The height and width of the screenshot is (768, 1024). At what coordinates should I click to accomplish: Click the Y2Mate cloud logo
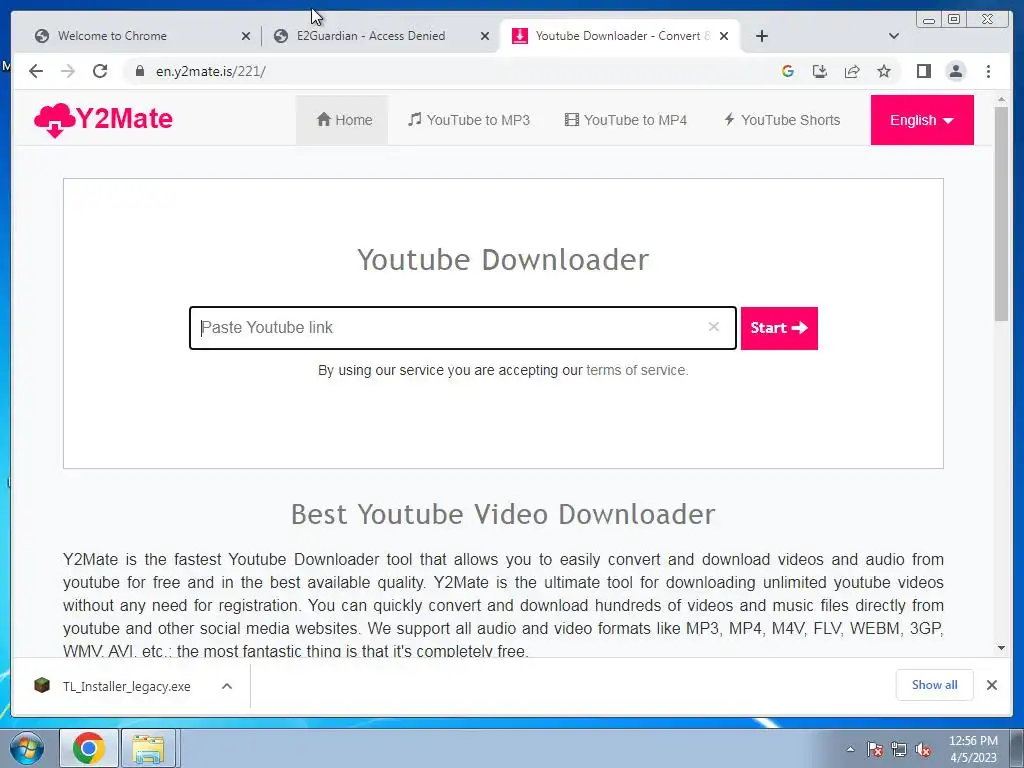click(103, 120)
